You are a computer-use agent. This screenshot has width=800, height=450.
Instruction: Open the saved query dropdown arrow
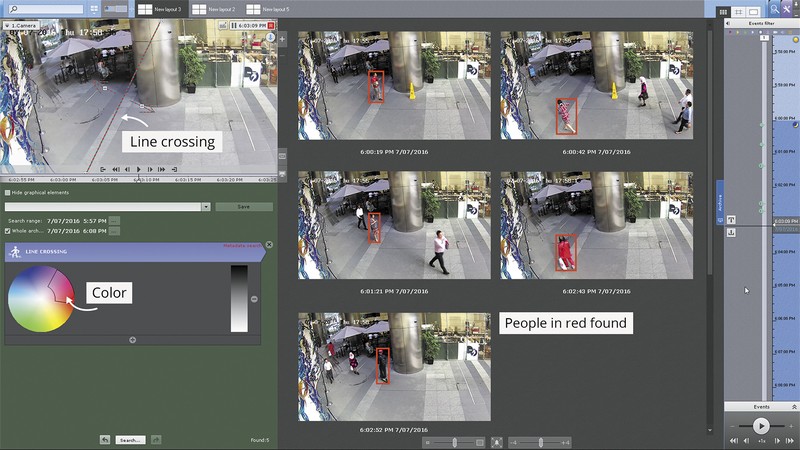[206, 207]
